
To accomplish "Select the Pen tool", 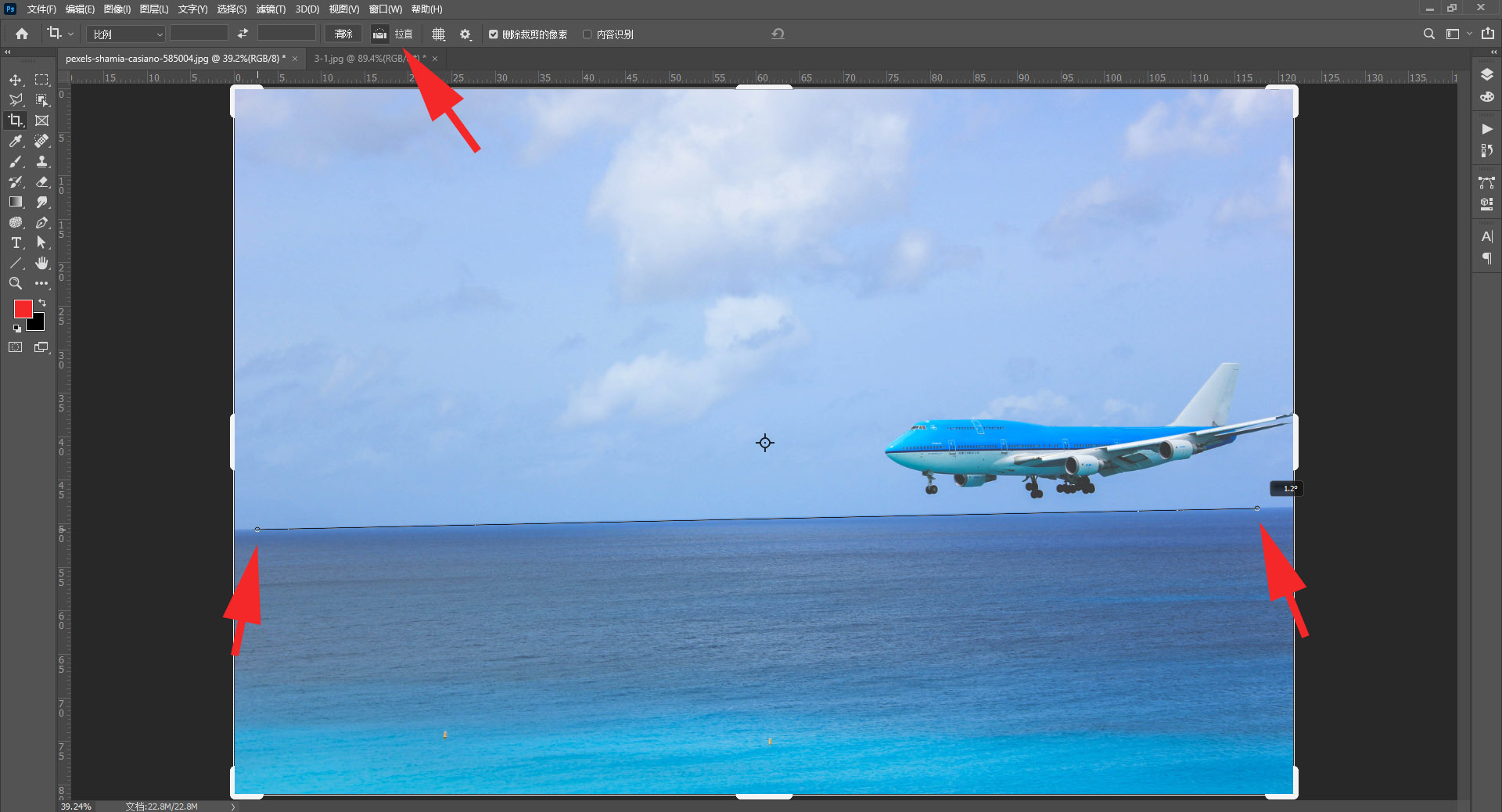I will (42, 222).
